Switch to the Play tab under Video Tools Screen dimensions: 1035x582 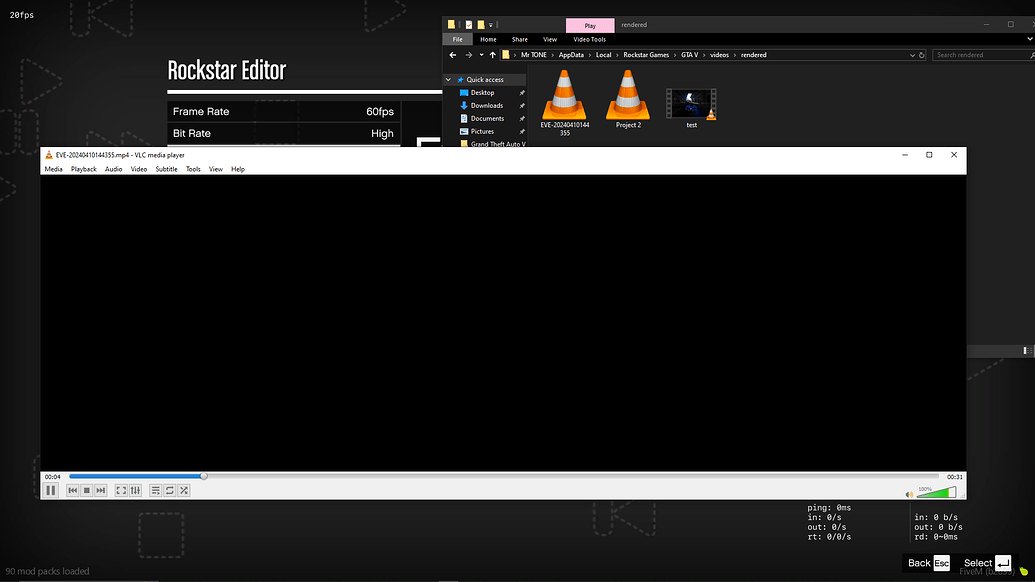pyautogui.click(x=589, y=24)
